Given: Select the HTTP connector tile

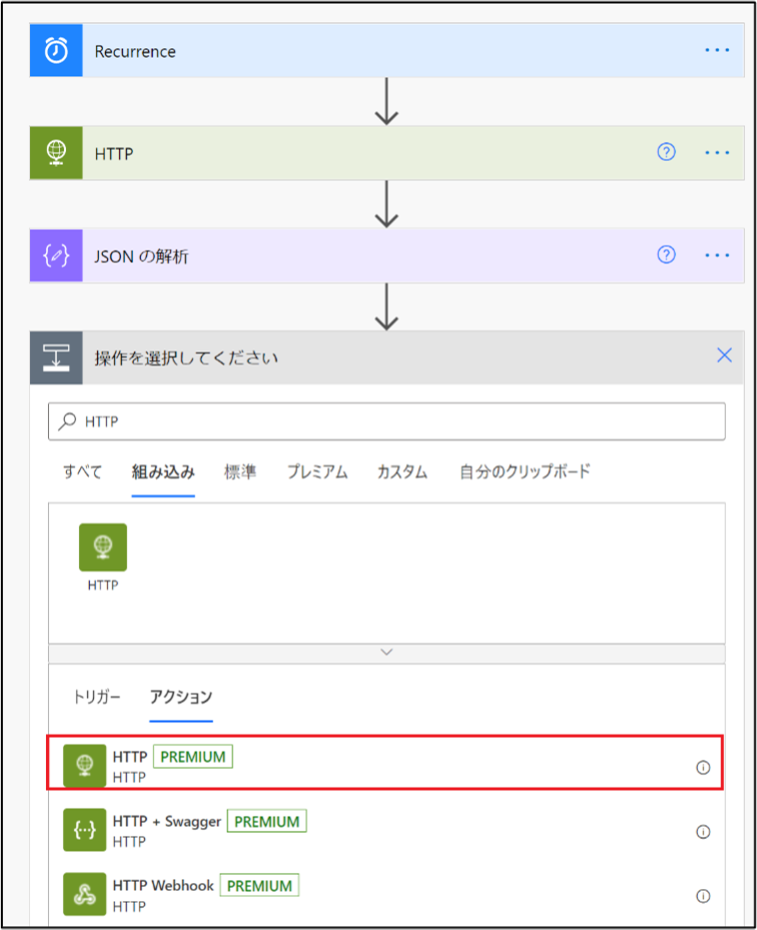Looking at the screenshot, I should (103, 557).
